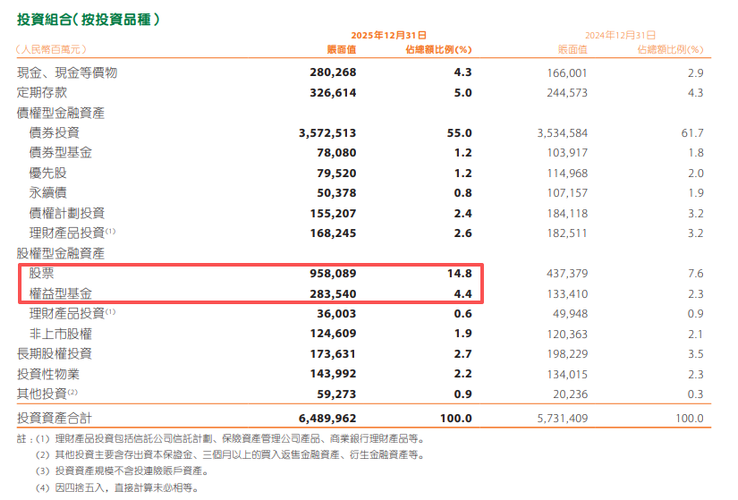Select the row label 定期存款
The height and width of the screenshot is (500, 738).
(x=42, y=93)
